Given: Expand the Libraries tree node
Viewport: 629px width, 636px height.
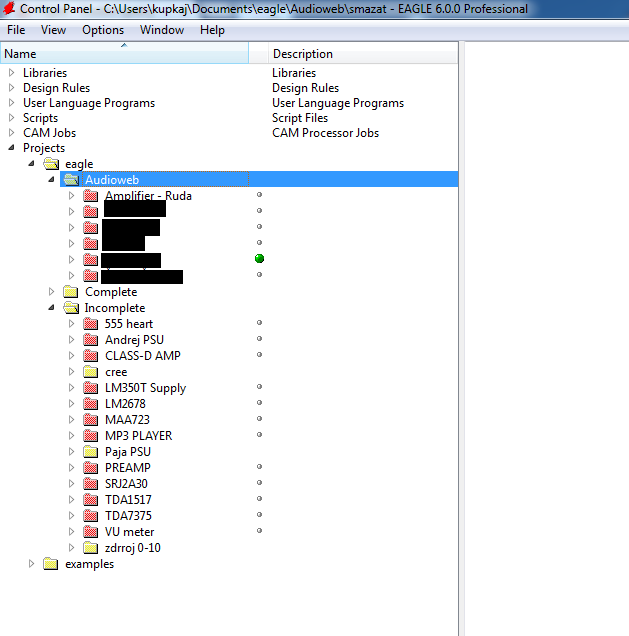Looking at the screenshot, I should click(11, 73).
